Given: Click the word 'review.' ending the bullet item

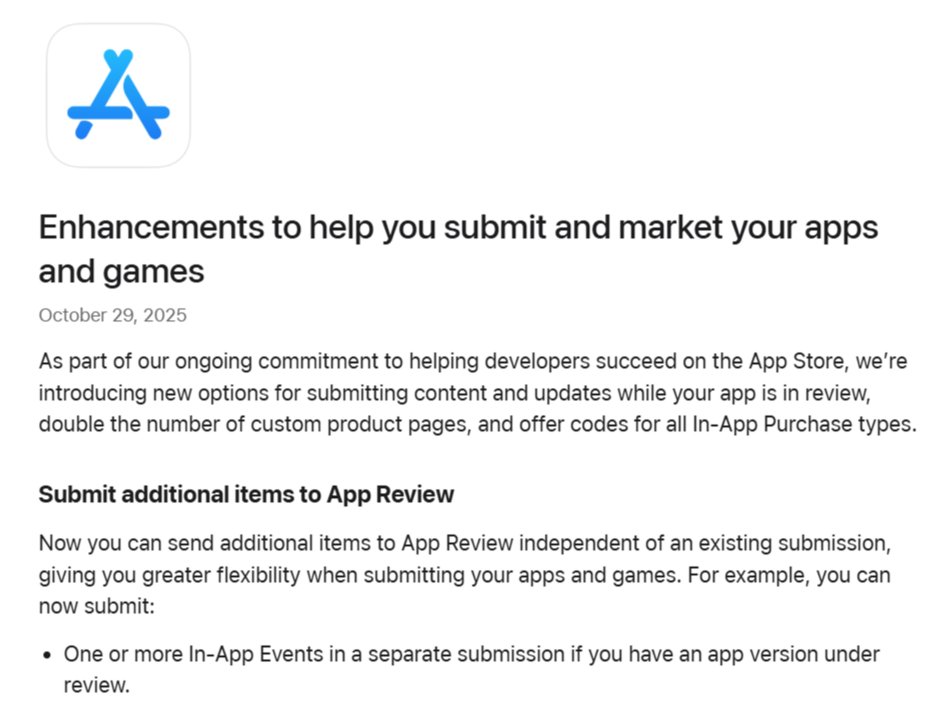Looking at the screenshot, I should pyautogui.click(x=96, y=687).
